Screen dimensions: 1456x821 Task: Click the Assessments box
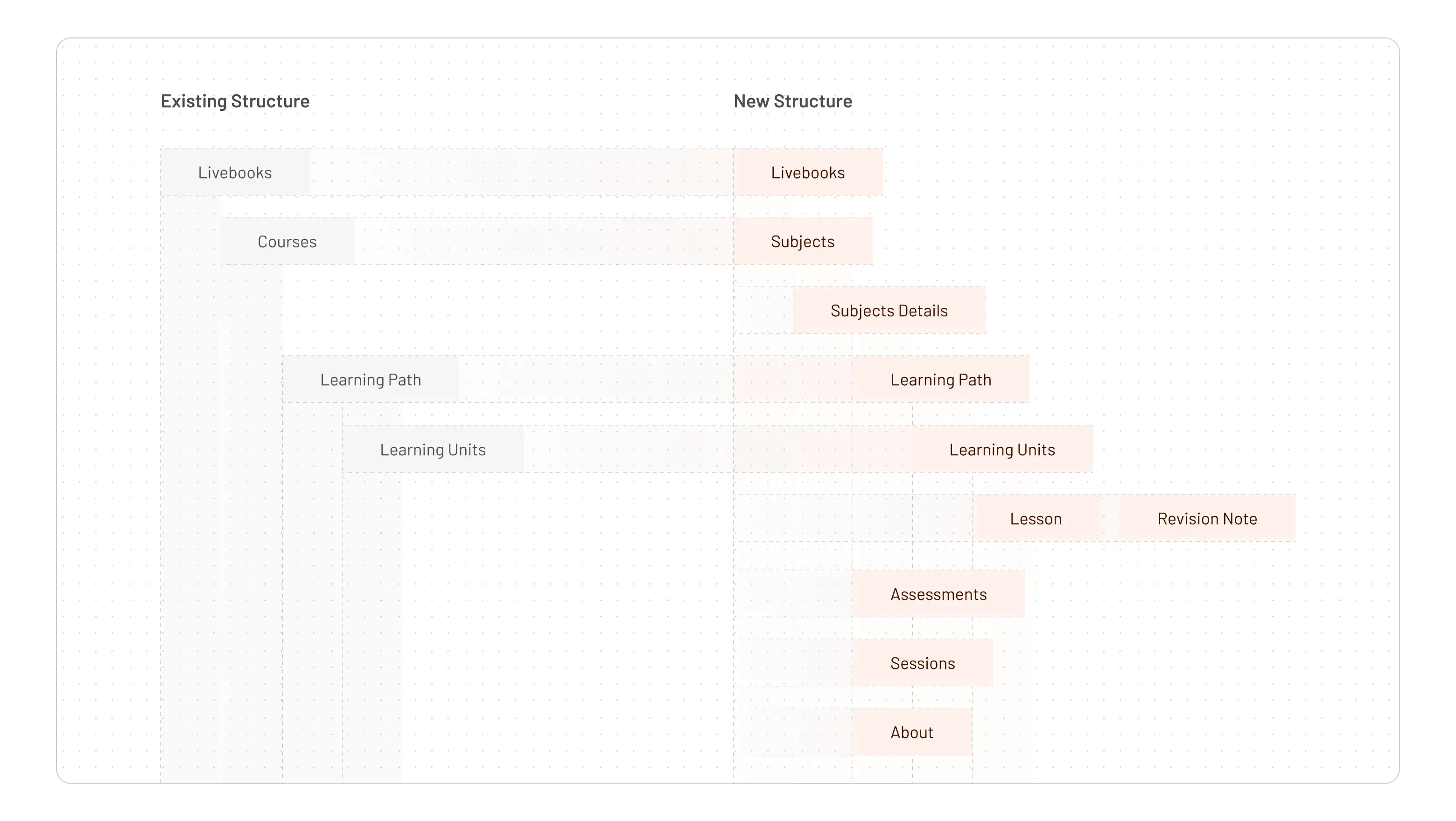(x=938, y=594)
